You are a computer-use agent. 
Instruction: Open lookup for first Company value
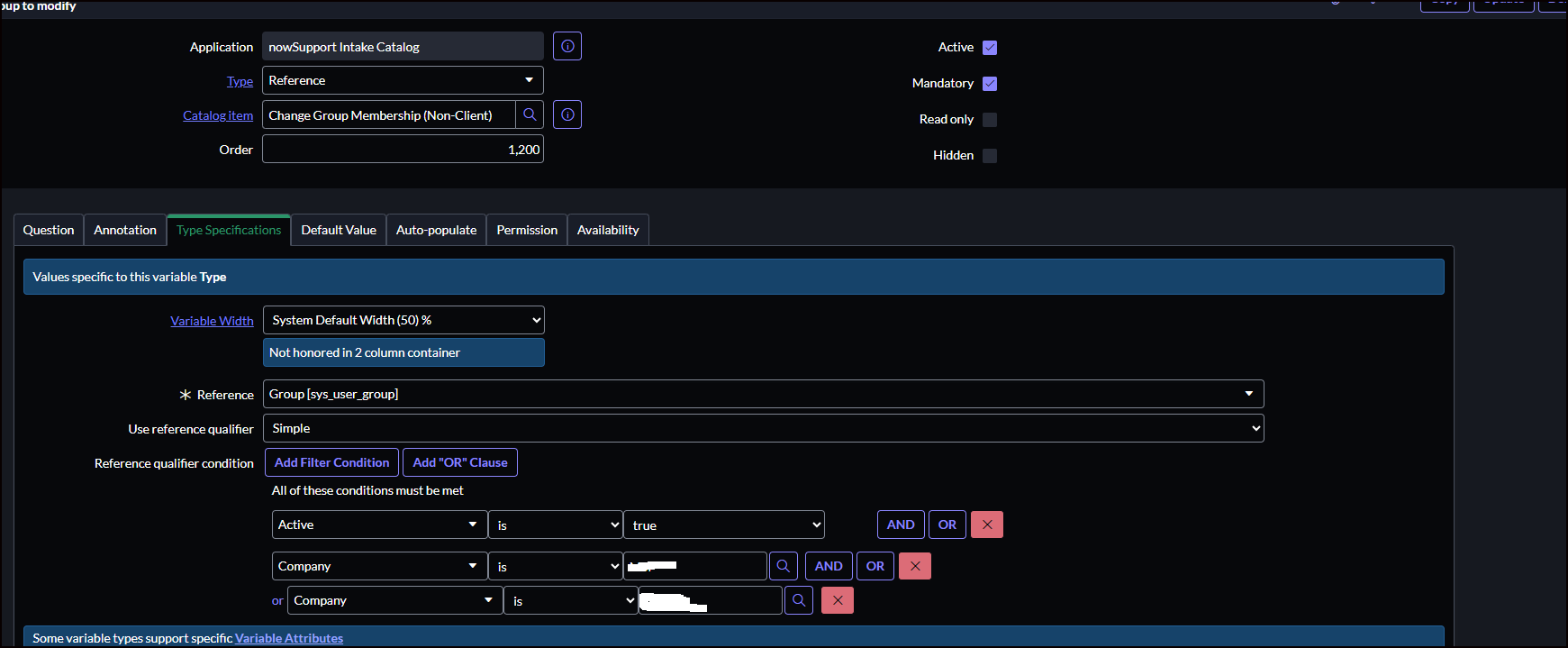(x=784, y=566)
